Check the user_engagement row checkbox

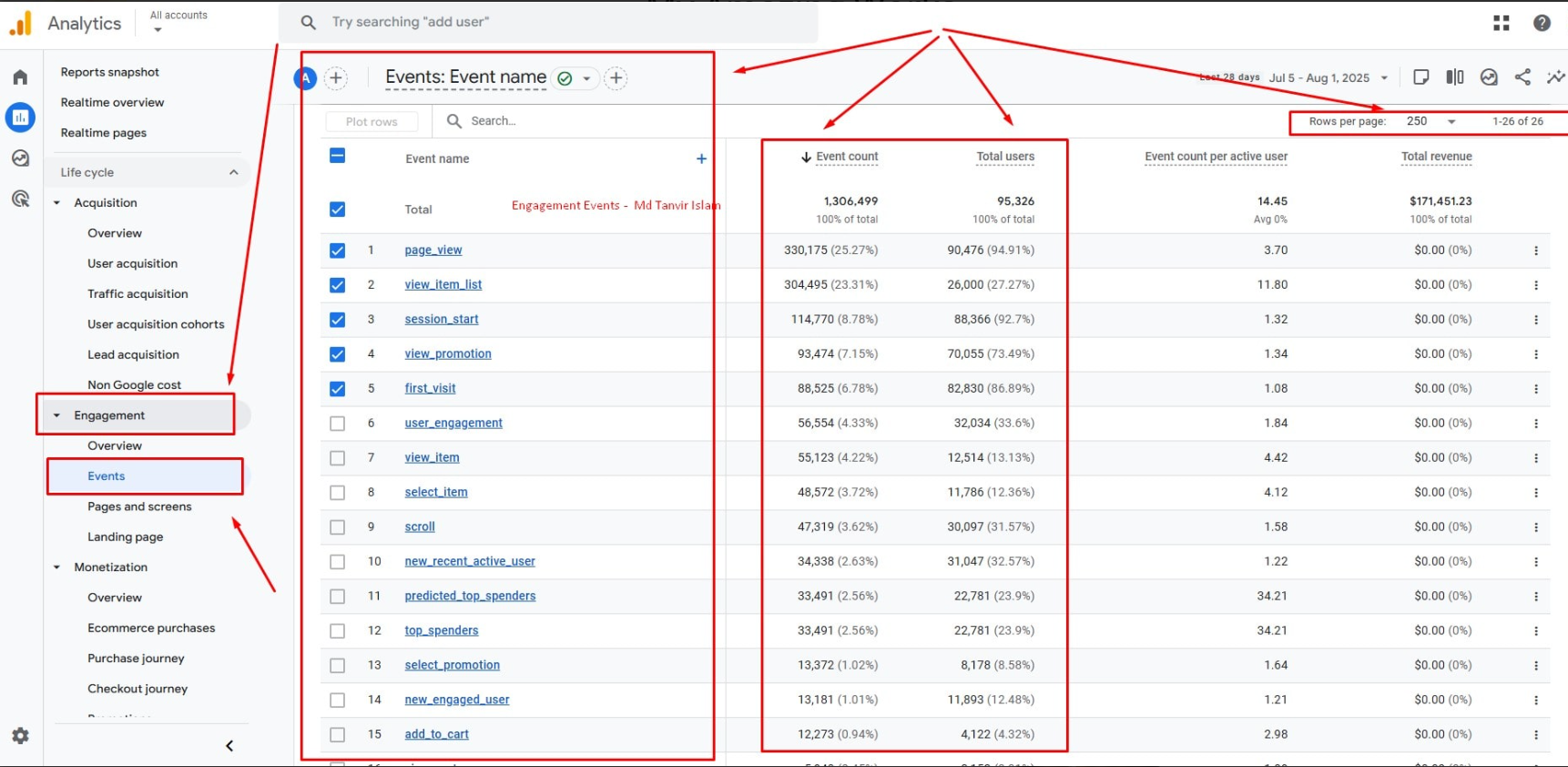coord(337,424)
